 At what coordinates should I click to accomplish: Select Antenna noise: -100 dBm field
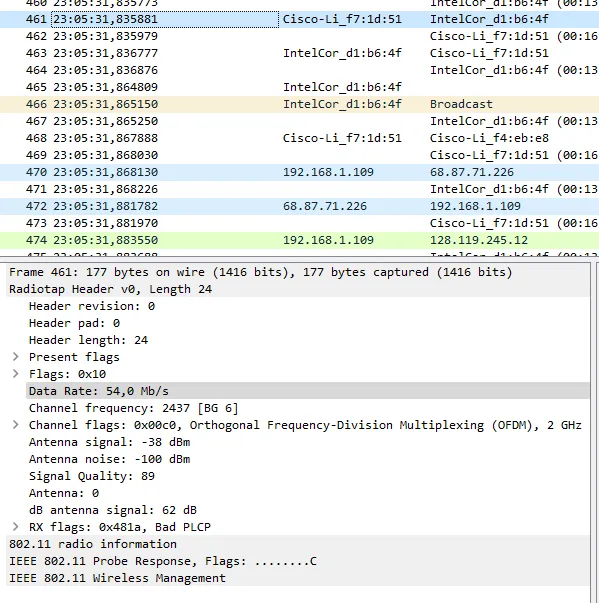pos(308,459)
